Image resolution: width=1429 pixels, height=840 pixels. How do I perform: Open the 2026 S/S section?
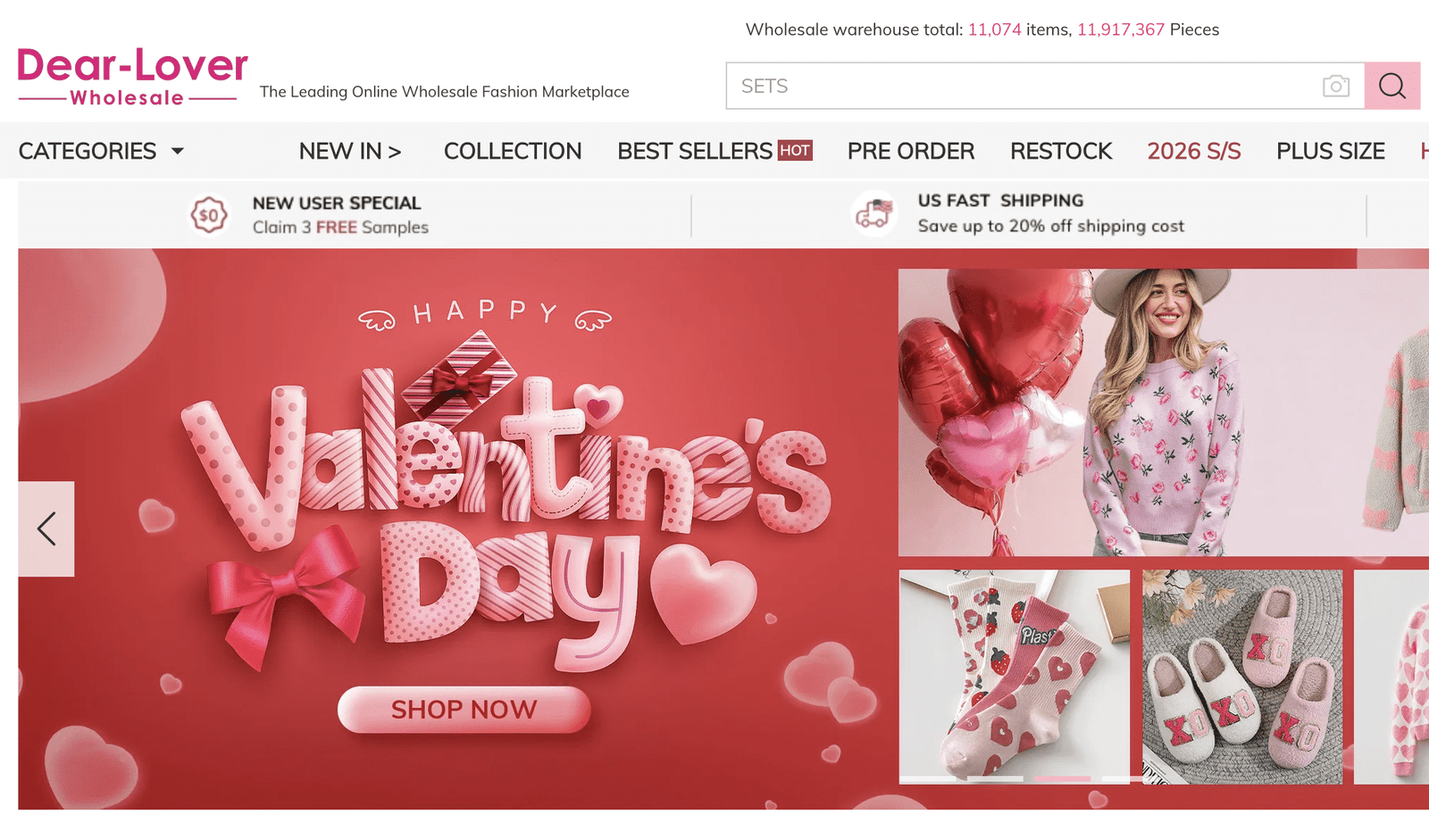[1194, 151]
